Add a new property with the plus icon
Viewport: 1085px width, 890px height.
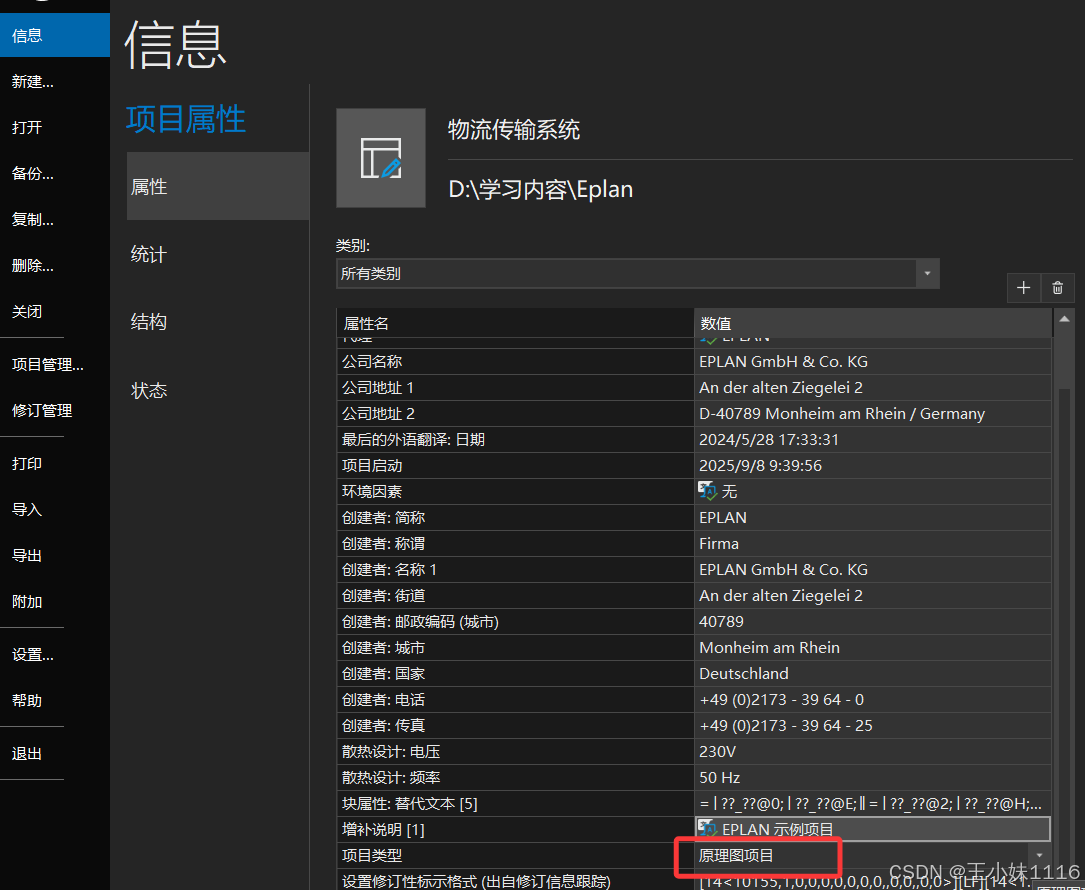1023,287
